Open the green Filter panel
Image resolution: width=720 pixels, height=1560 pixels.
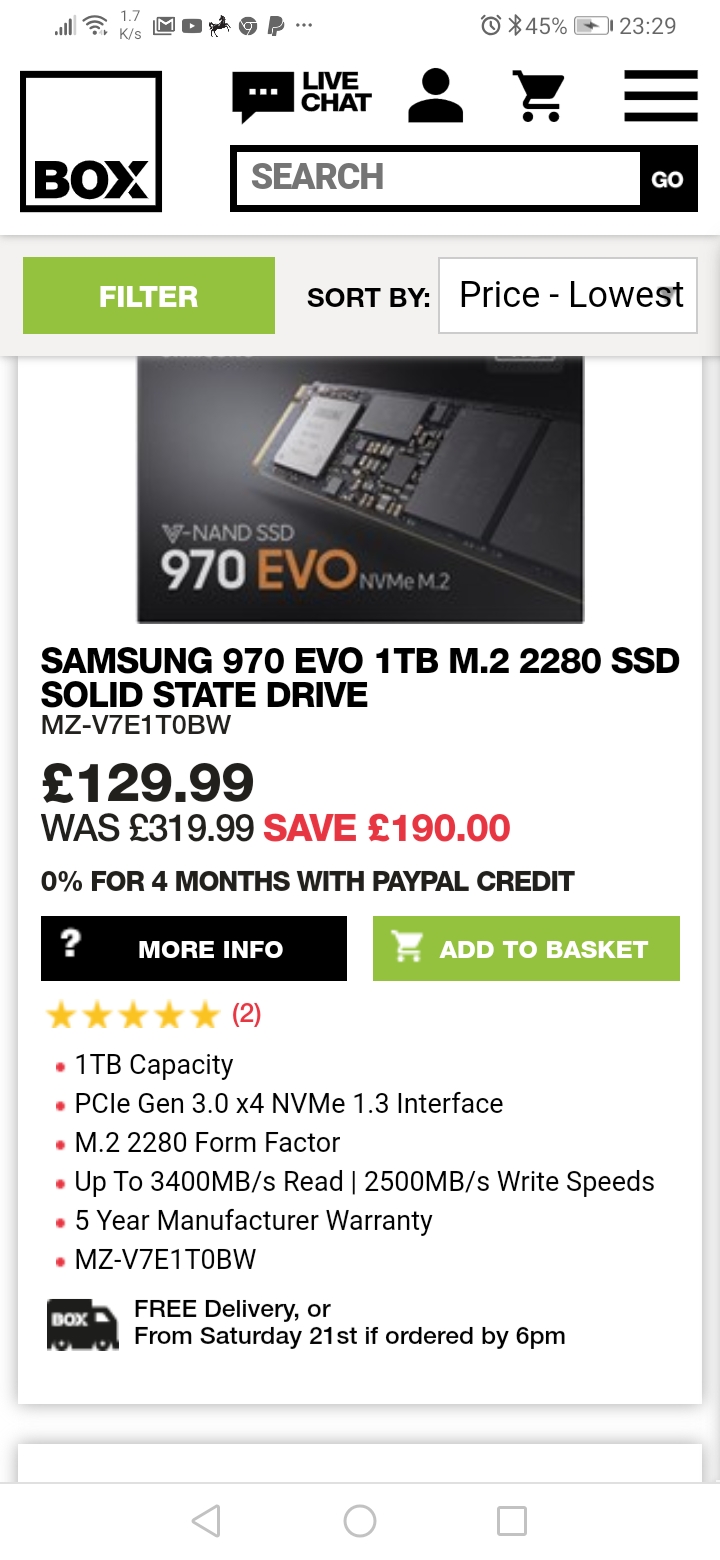coord(149,296)
